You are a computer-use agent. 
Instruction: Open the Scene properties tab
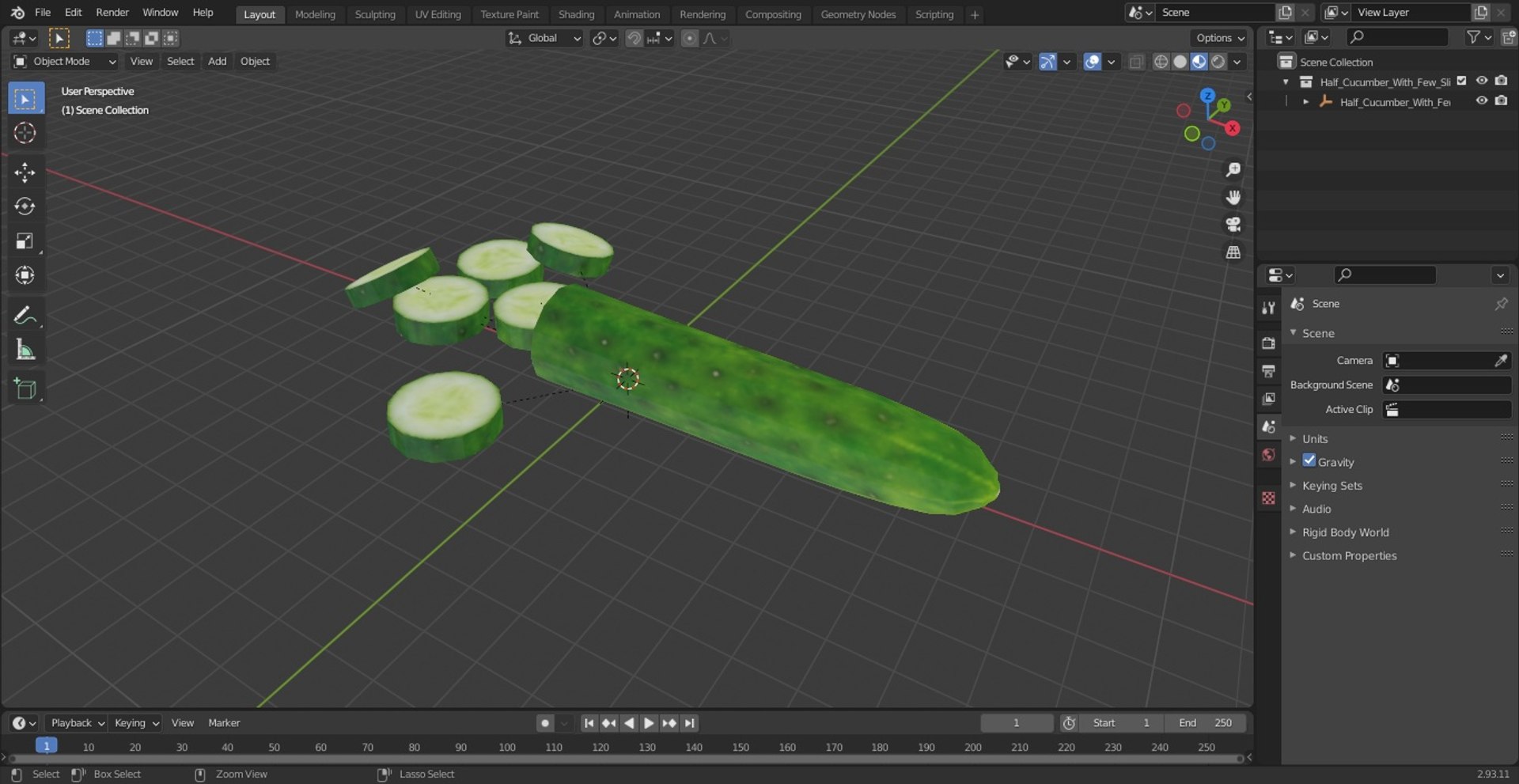coord(1269,426)
